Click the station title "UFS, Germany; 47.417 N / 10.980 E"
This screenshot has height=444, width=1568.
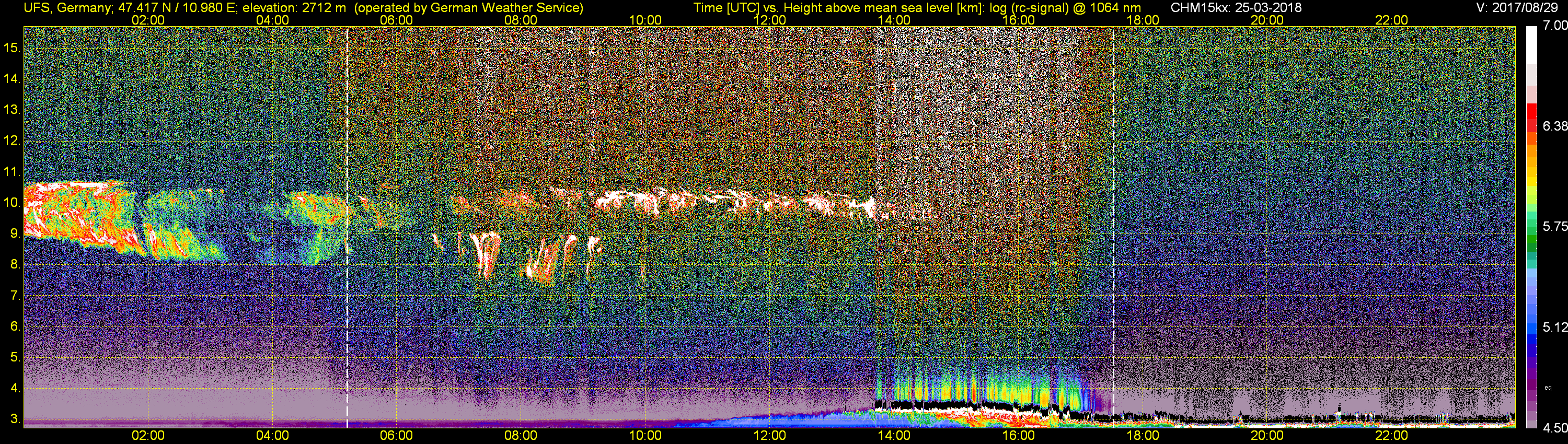[130, 7]
